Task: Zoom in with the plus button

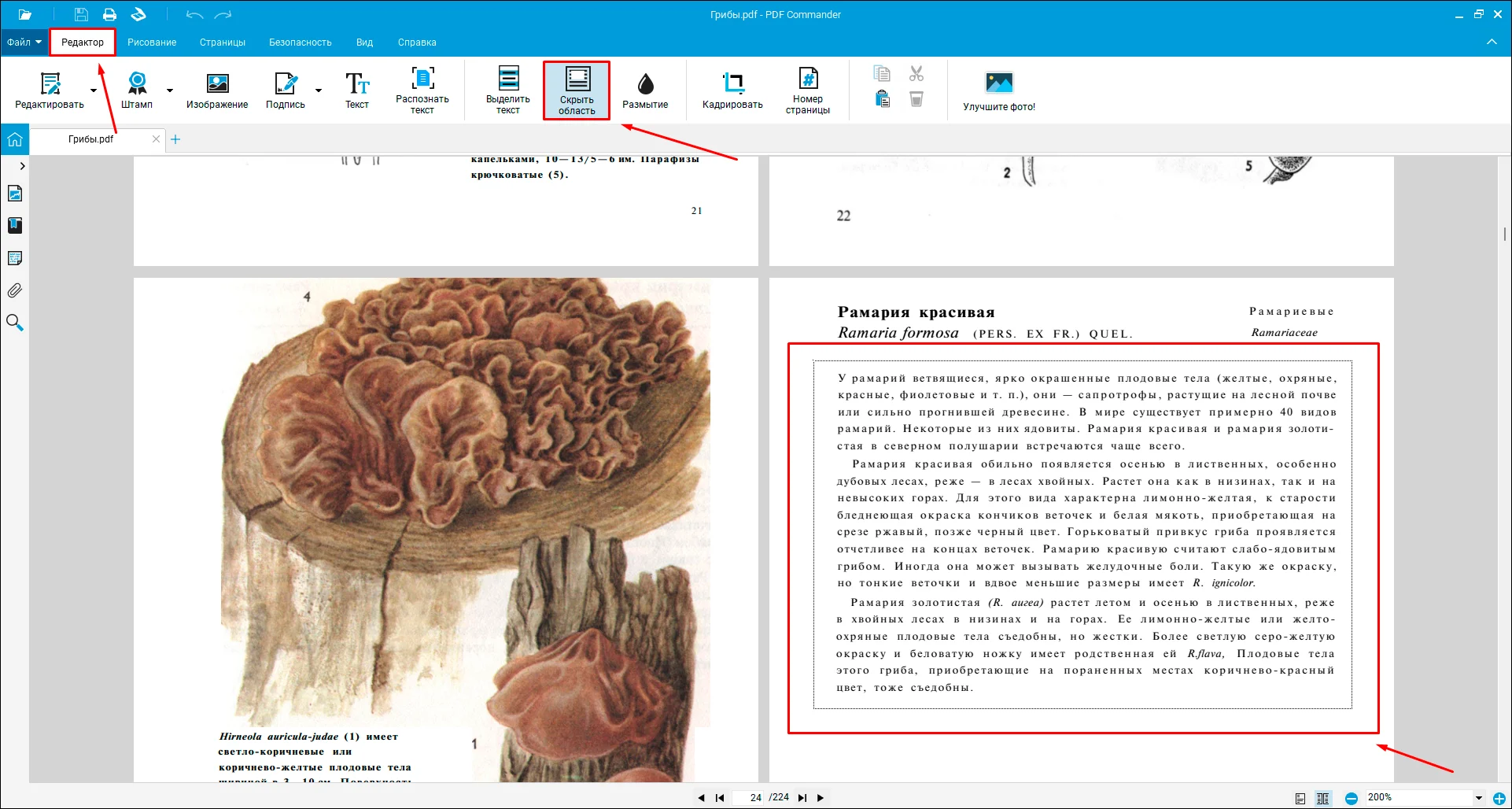Action: point(1499,798)
